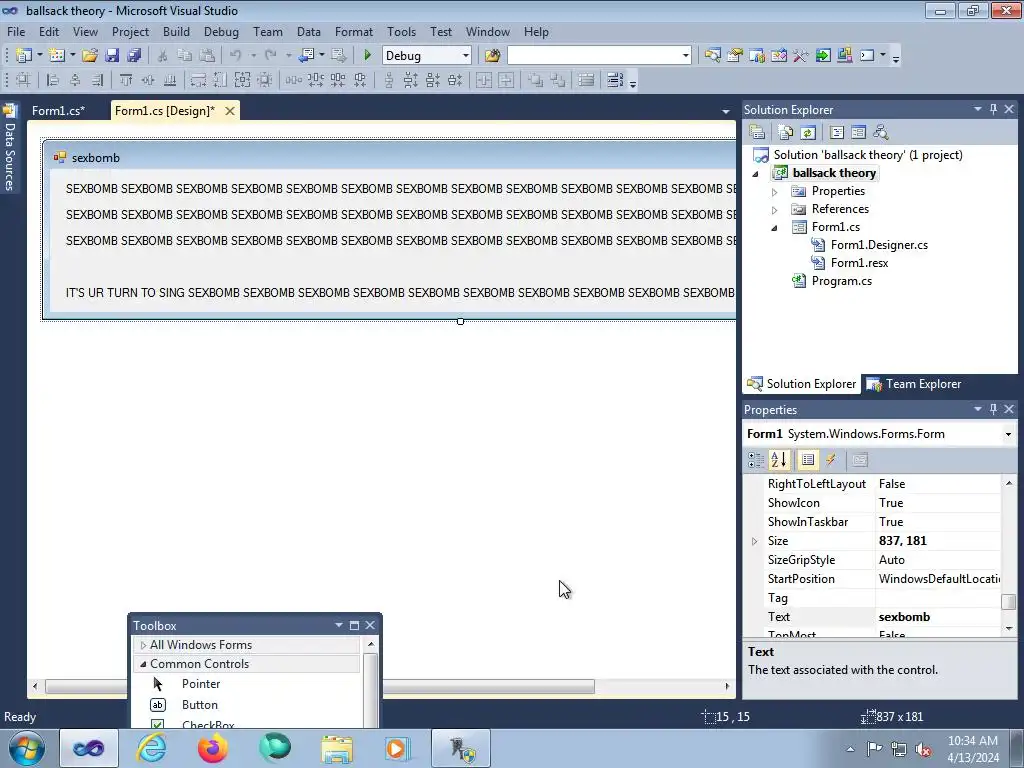Click the Properties icon in Solution Explorer toolbar
The height and width of the screenshot is (768, 1024).
(757, 133)
